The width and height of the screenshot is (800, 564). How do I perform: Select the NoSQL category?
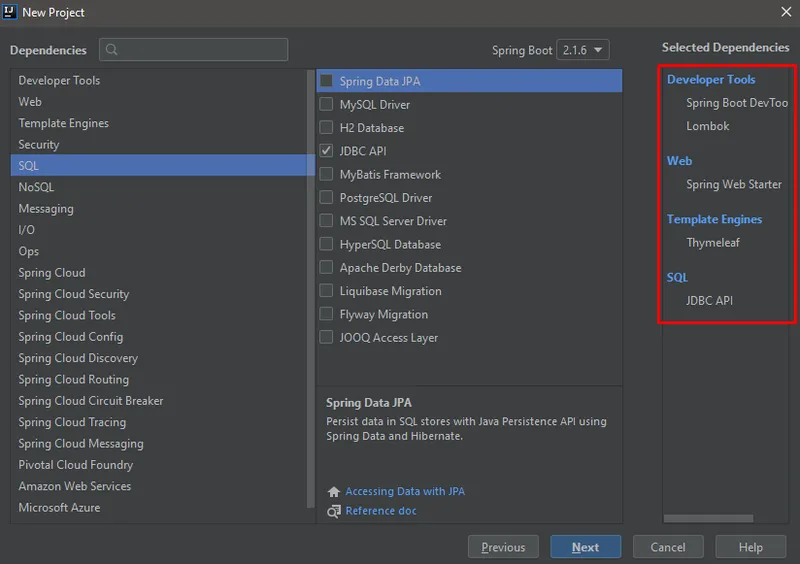click(x=159, y=187)
